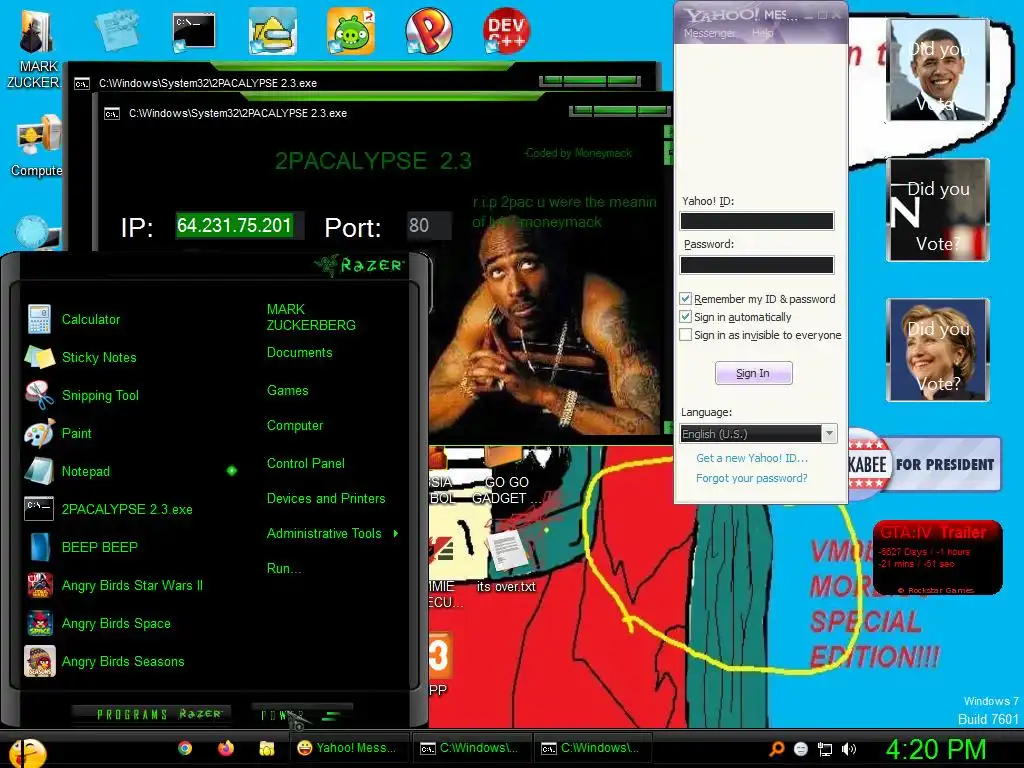Toggle Sign in automatically checkbox
Image resolution: width=1024 pixels, height=768 pixels.
(685, 317)
